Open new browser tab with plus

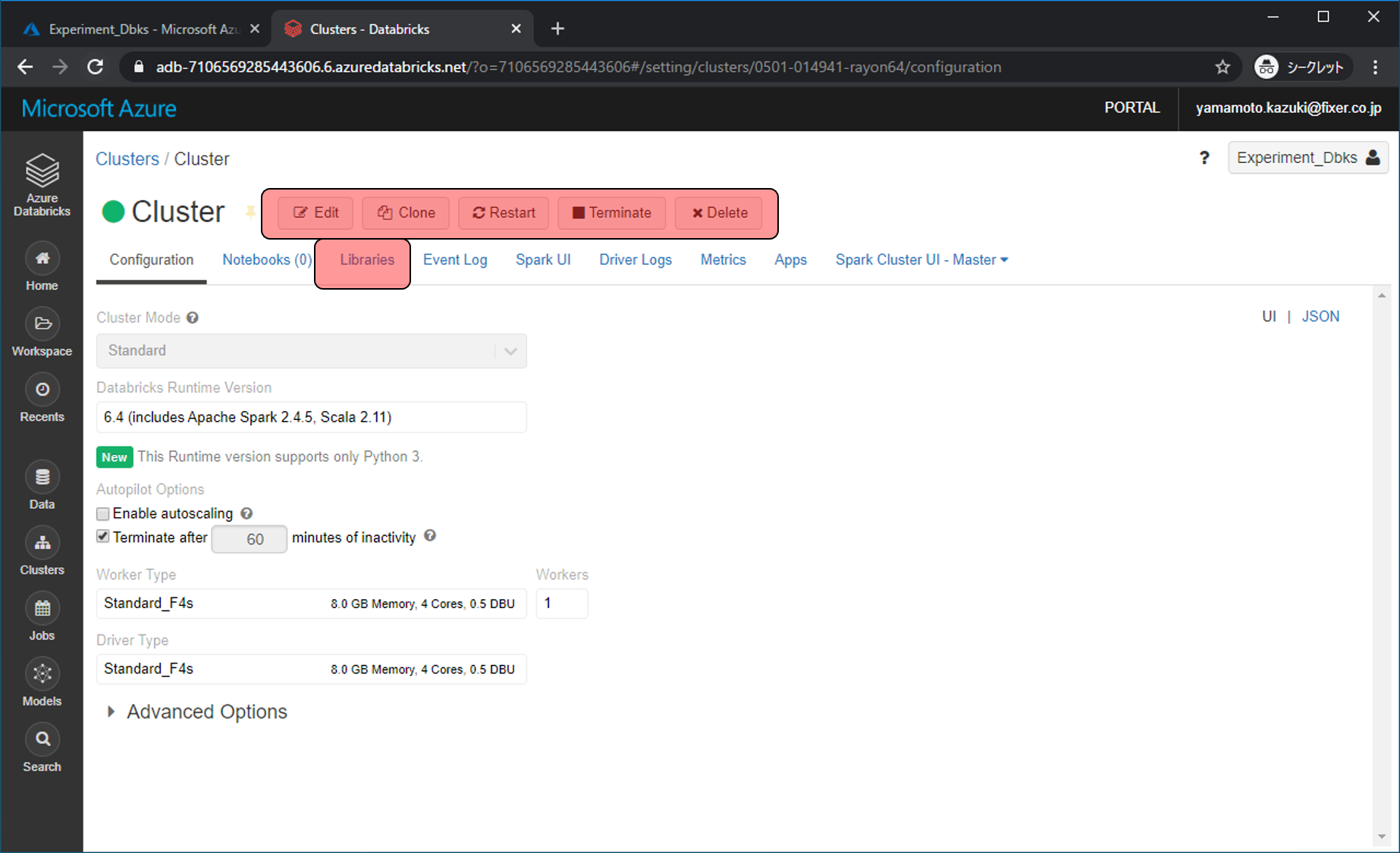pyautogui.click(x=557, y=29)
